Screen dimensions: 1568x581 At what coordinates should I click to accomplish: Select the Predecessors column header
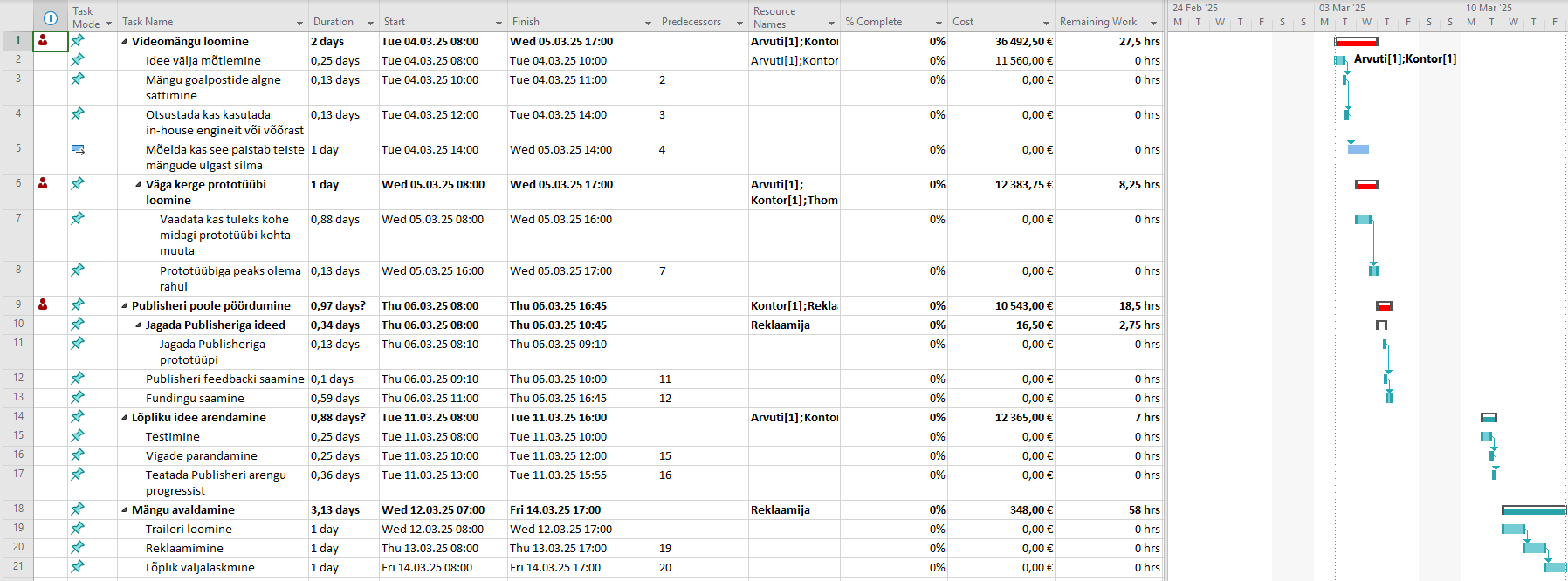(691, 22)
